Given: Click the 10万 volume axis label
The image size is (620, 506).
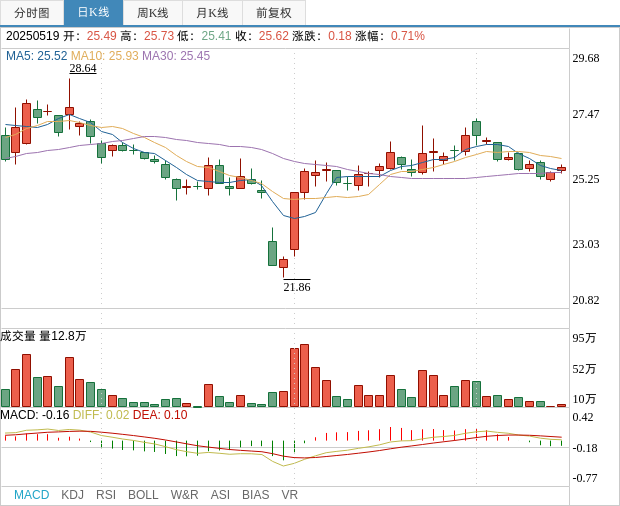Looking at the screenshot, I should 584,399.
